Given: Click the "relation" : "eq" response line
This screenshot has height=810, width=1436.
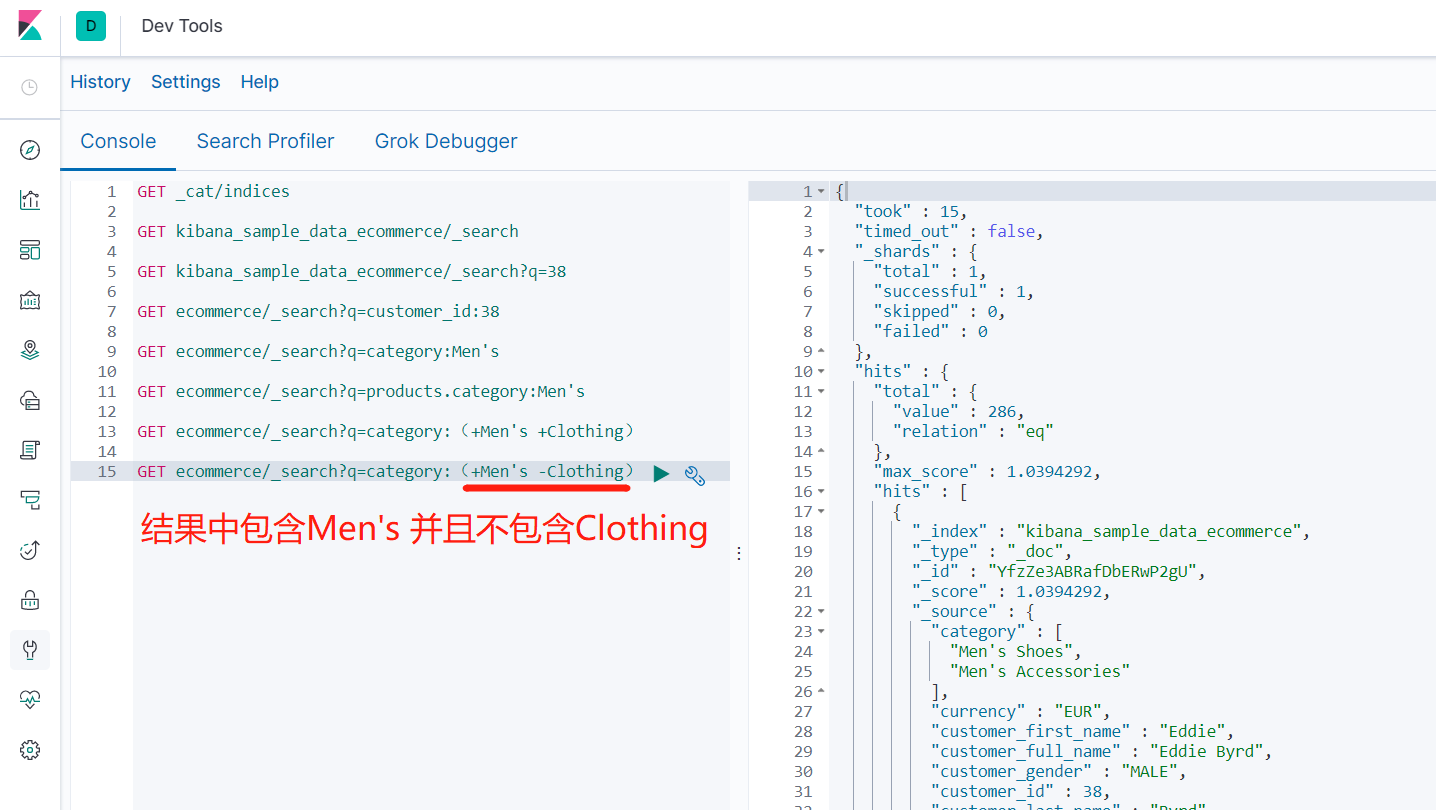Looking at the screenshot, I should click(x=973, y=431).
